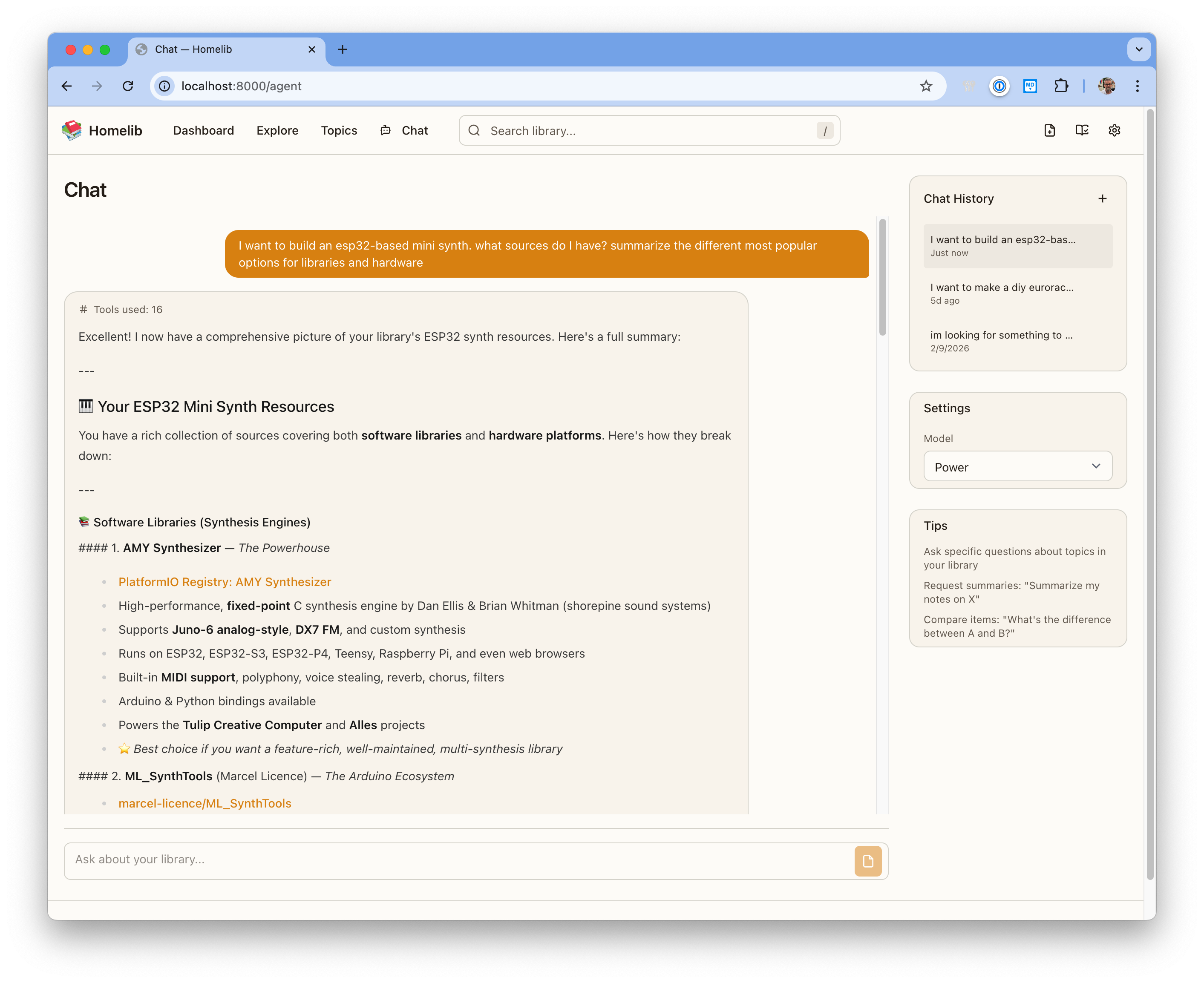Viewport: 1204px width, 983px height.
Task: Open Chrome three-dot menu
Action: coord(1137,86)
